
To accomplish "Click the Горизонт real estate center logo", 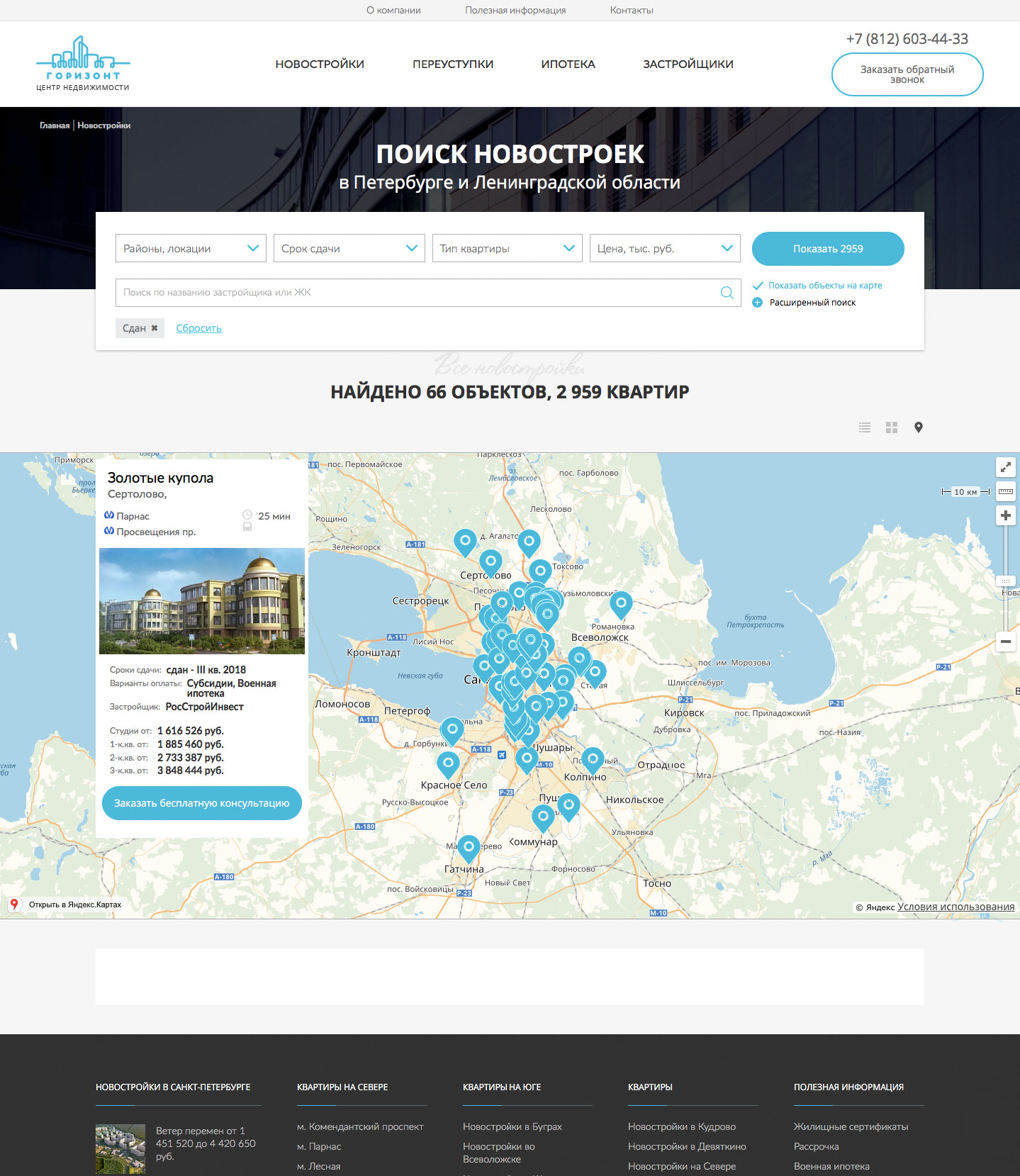I will 83,63.
